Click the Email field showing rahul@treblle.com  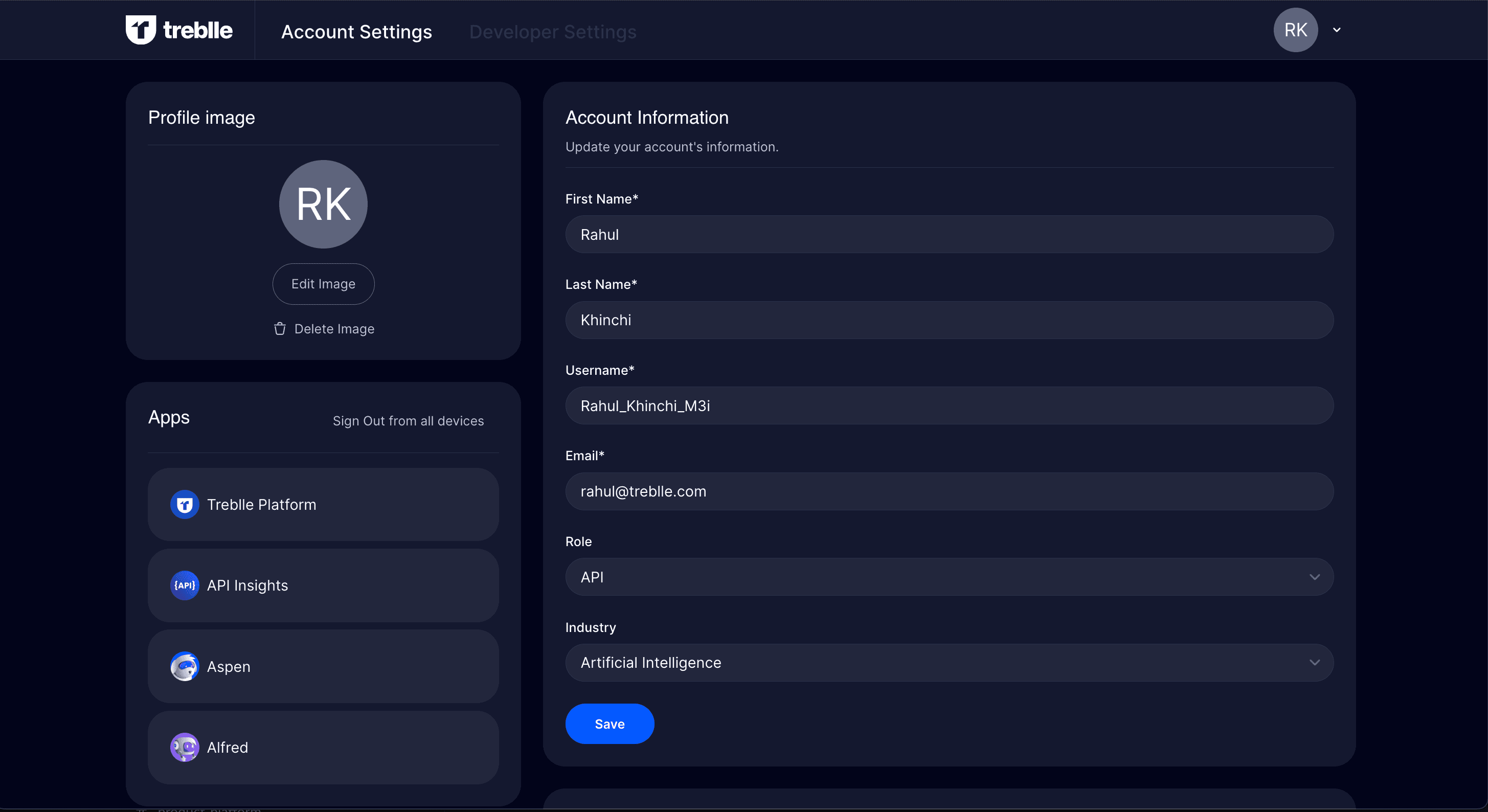point(949,491)
